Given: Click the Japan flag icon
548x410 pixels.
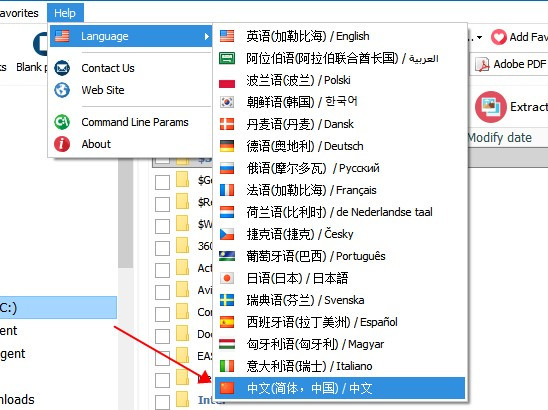Looking at the screenshot, I should point(227,278).
